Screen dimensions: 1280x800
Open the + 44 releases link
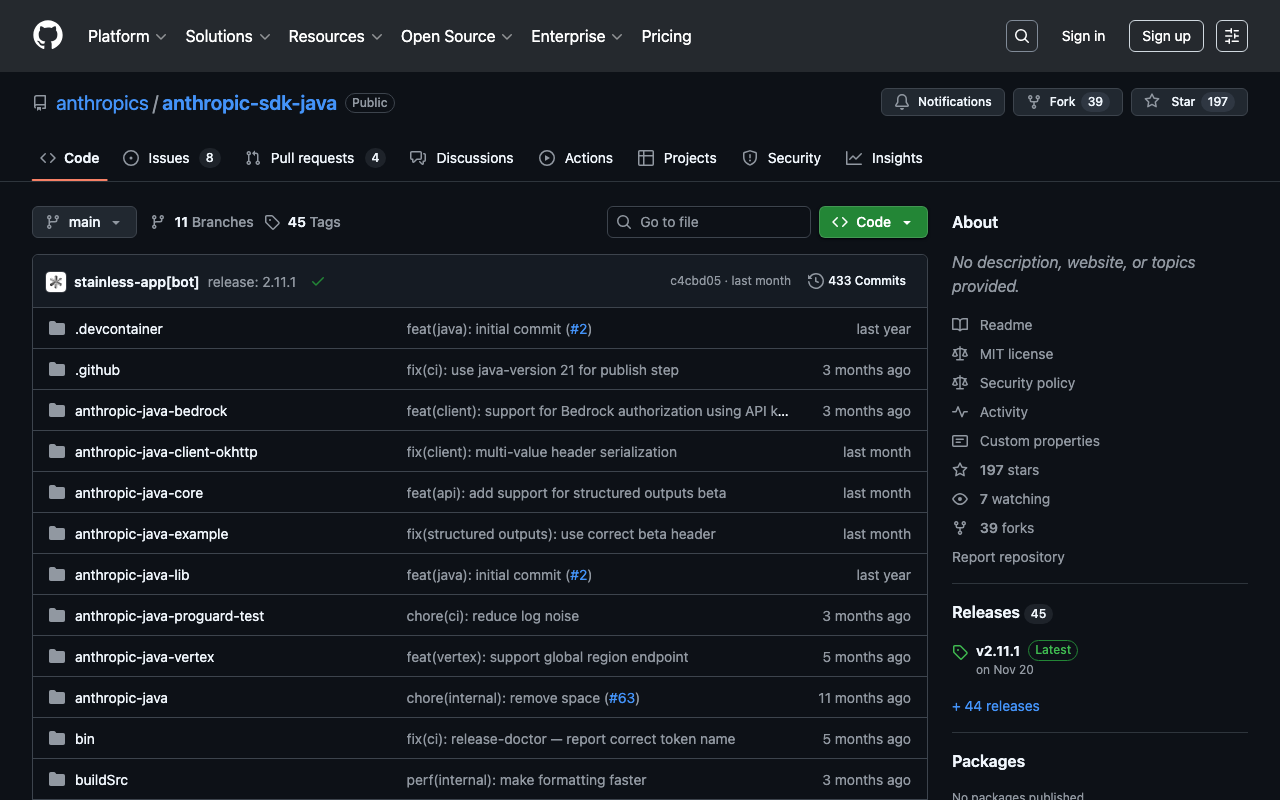click(995, 706)
